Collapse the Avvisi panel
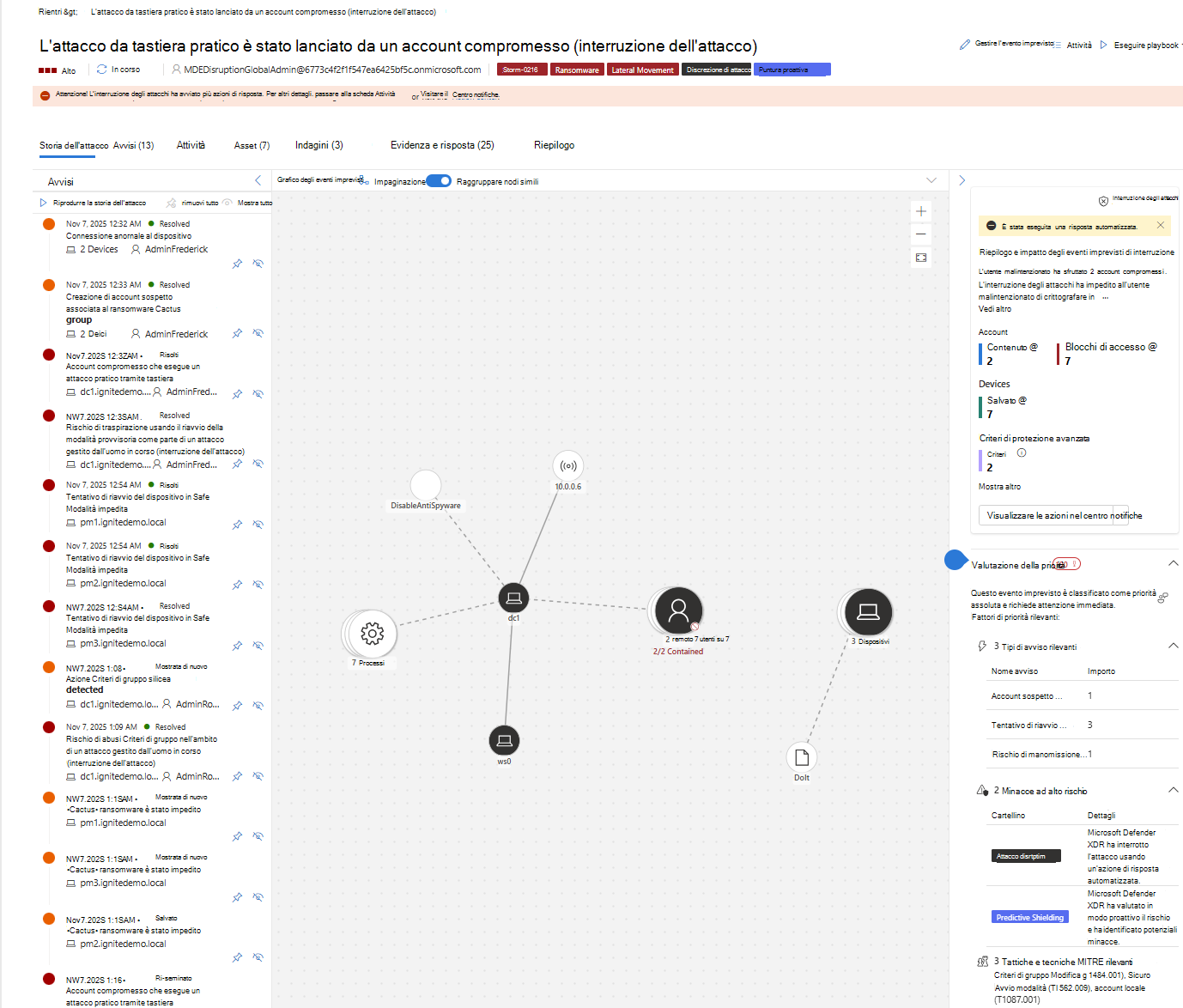 258,180
